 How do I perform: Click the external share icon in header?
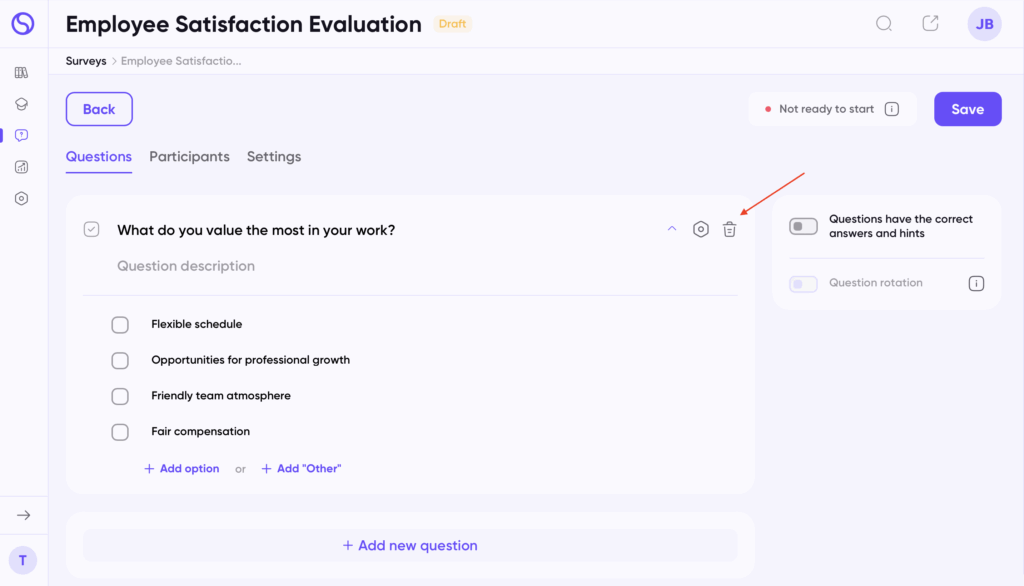(x=930, y=24)
